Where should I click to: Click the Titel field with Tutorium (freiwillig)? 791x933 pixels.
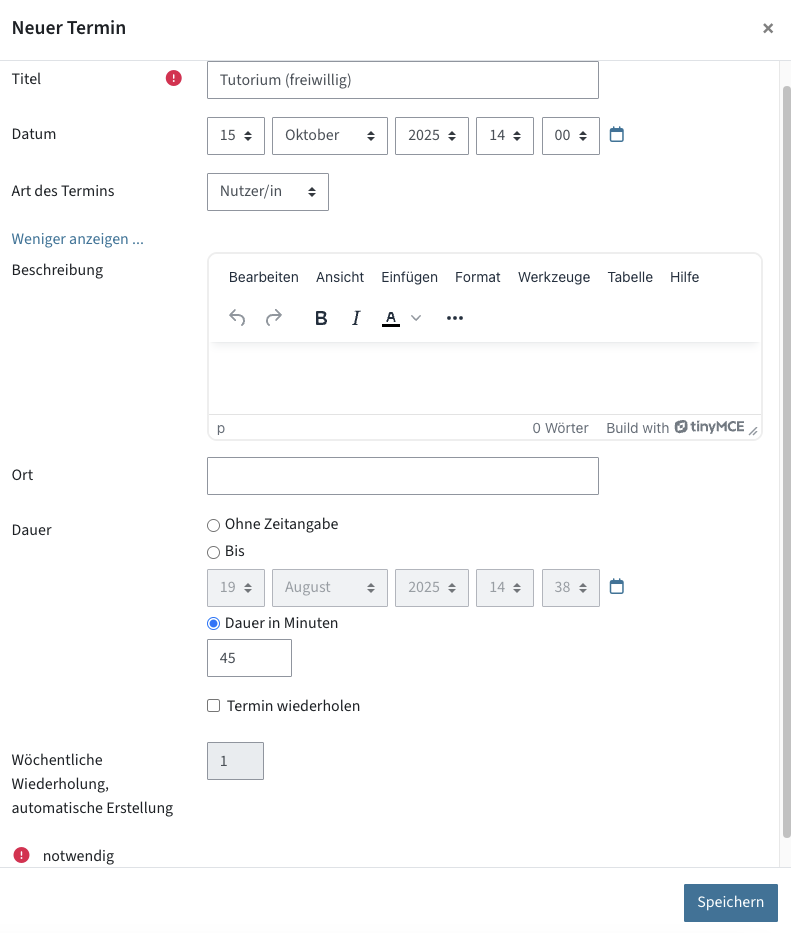point(403,80)
